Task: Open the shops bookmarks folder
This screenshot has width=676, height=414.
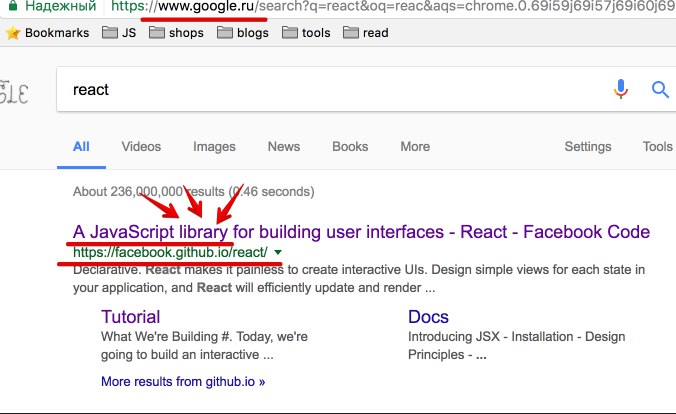Action: coord(176,33)
